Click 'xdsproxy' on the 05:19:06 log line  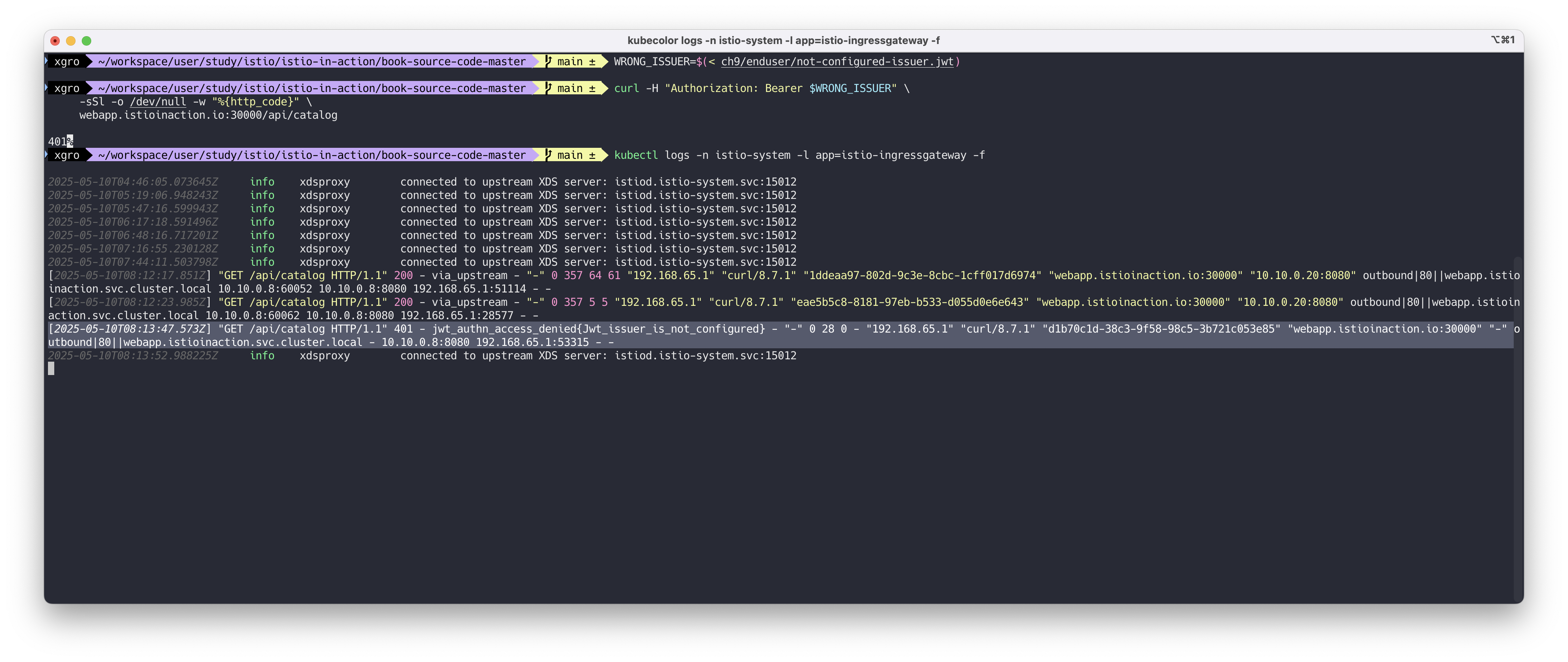(324, 195)
